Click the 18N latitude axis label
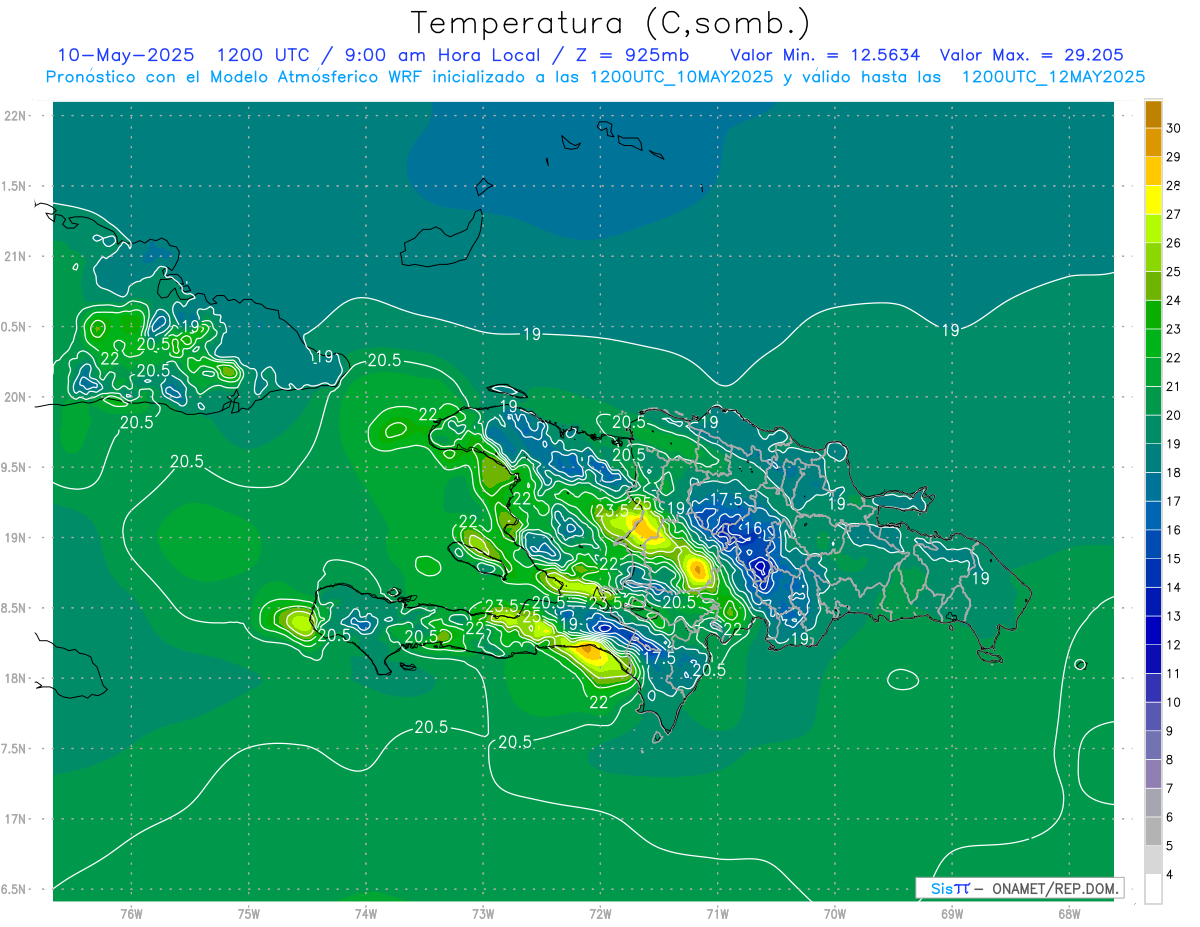The height and width of the screenshot is (927, 1200). click(16, 678)
